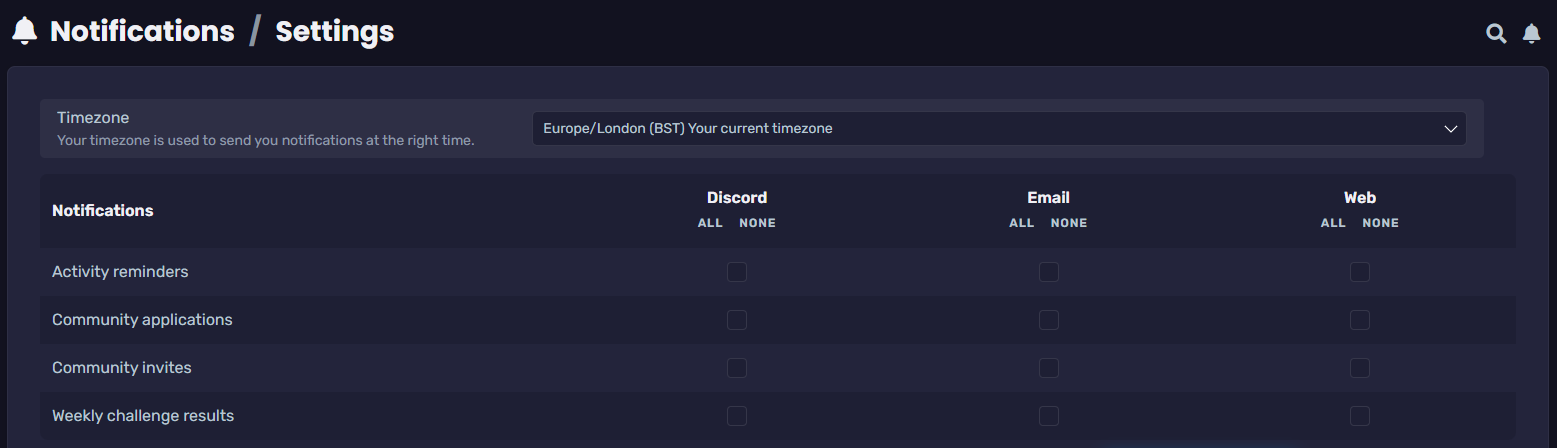Open the notifications bell in top-right corner
The width and height of the screenshot is (1557, 448).
click(x=1531, y=34)
